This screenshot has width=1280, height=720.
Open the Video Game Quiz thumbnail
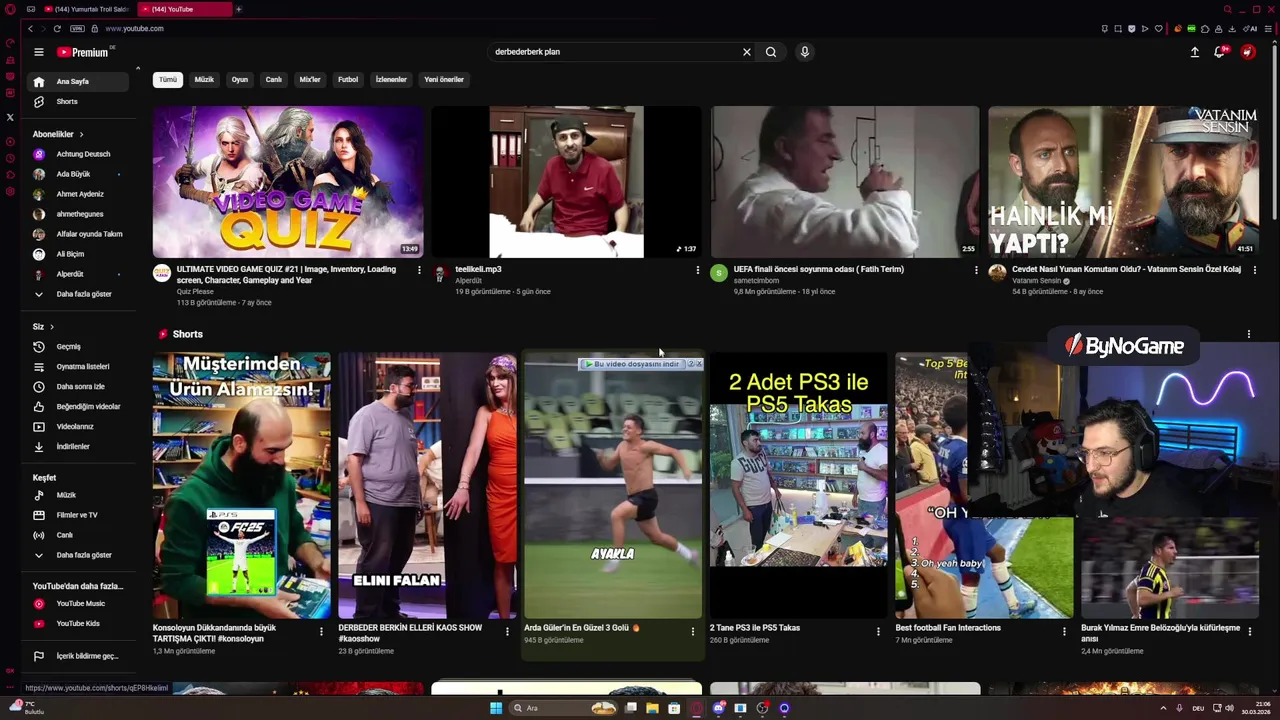click(x=288, y=182)
